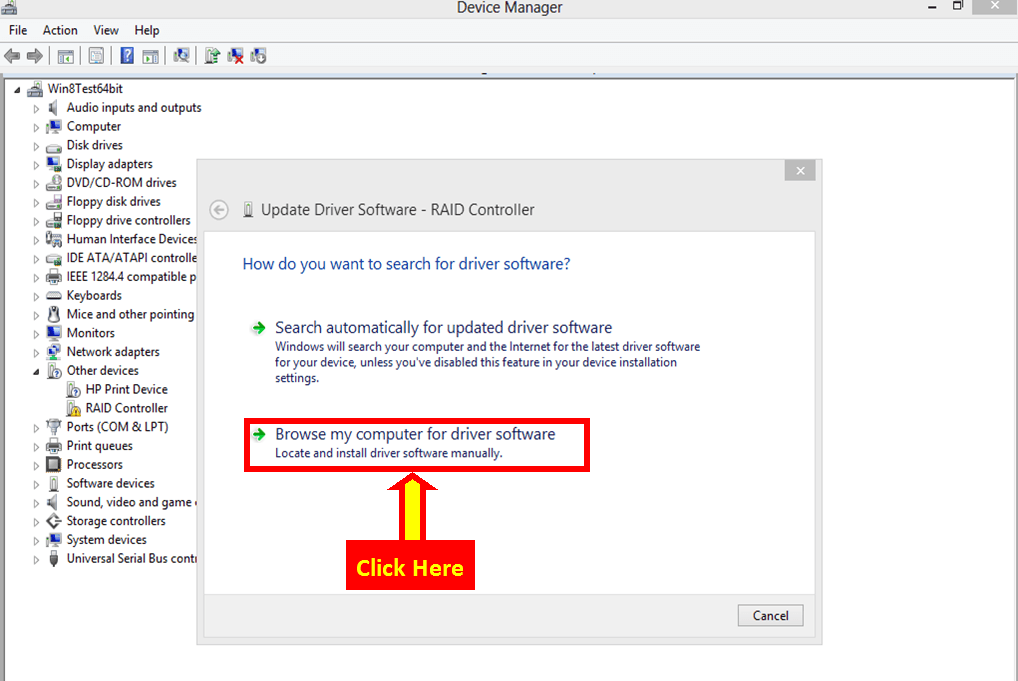Click Update Driver Software toolbar icon
This screenshot has height=681, width=1018.
coord(212,56)
